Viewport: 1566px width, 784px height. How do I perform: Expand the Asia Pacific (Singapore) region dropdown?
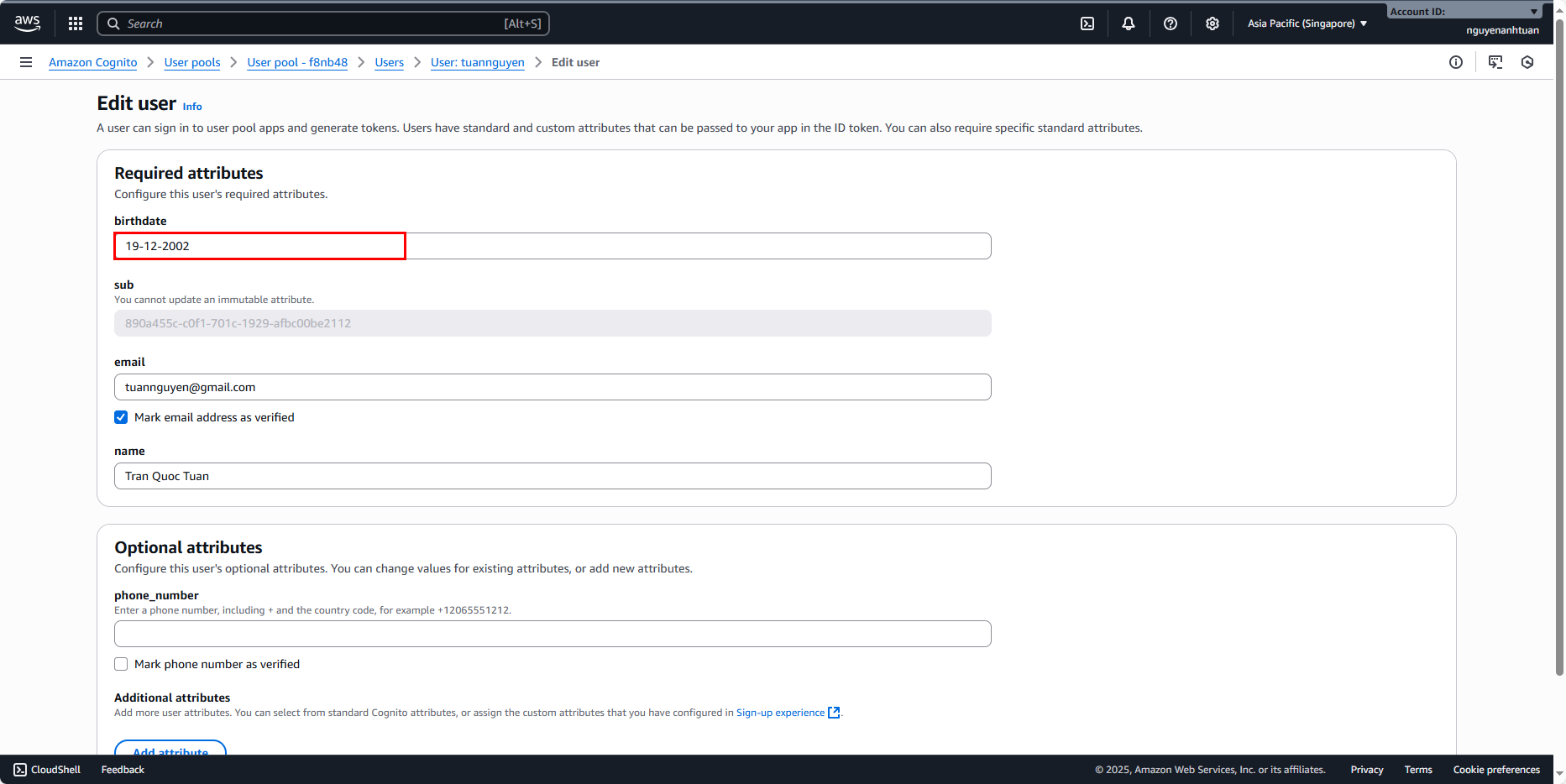1307,24
